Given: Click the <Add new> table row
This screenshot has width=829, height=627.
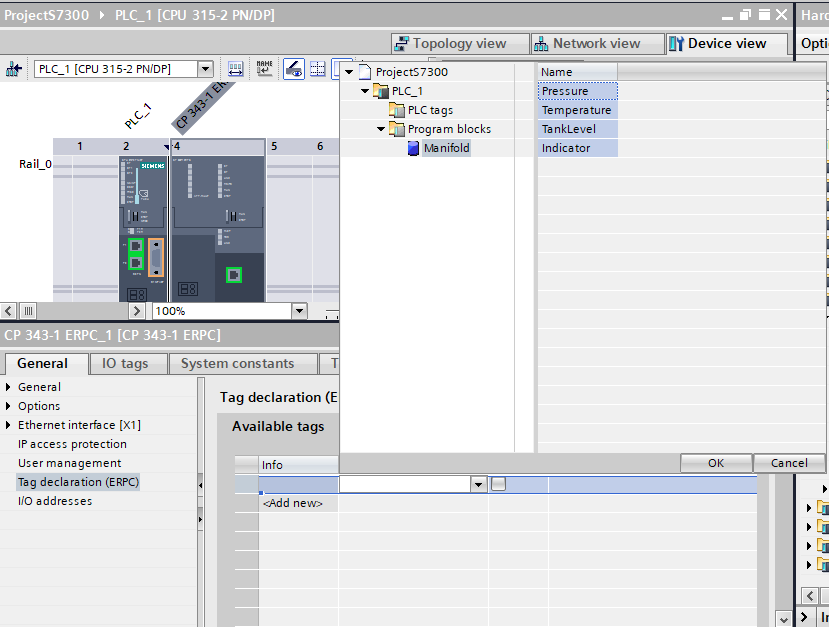Looking at the screenshot, I should point(292,503).
